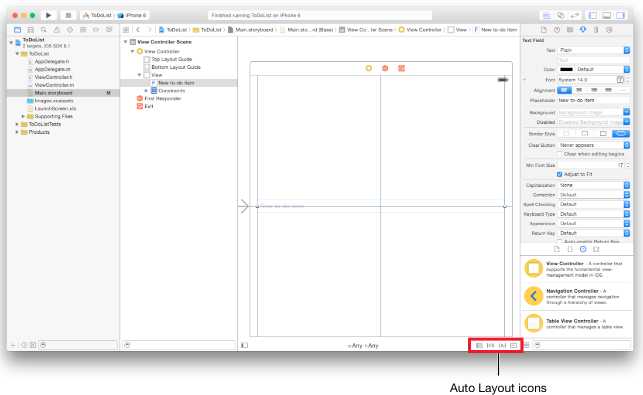
Task: Click the 'Any Any' size class control
Action: [363, 346]
